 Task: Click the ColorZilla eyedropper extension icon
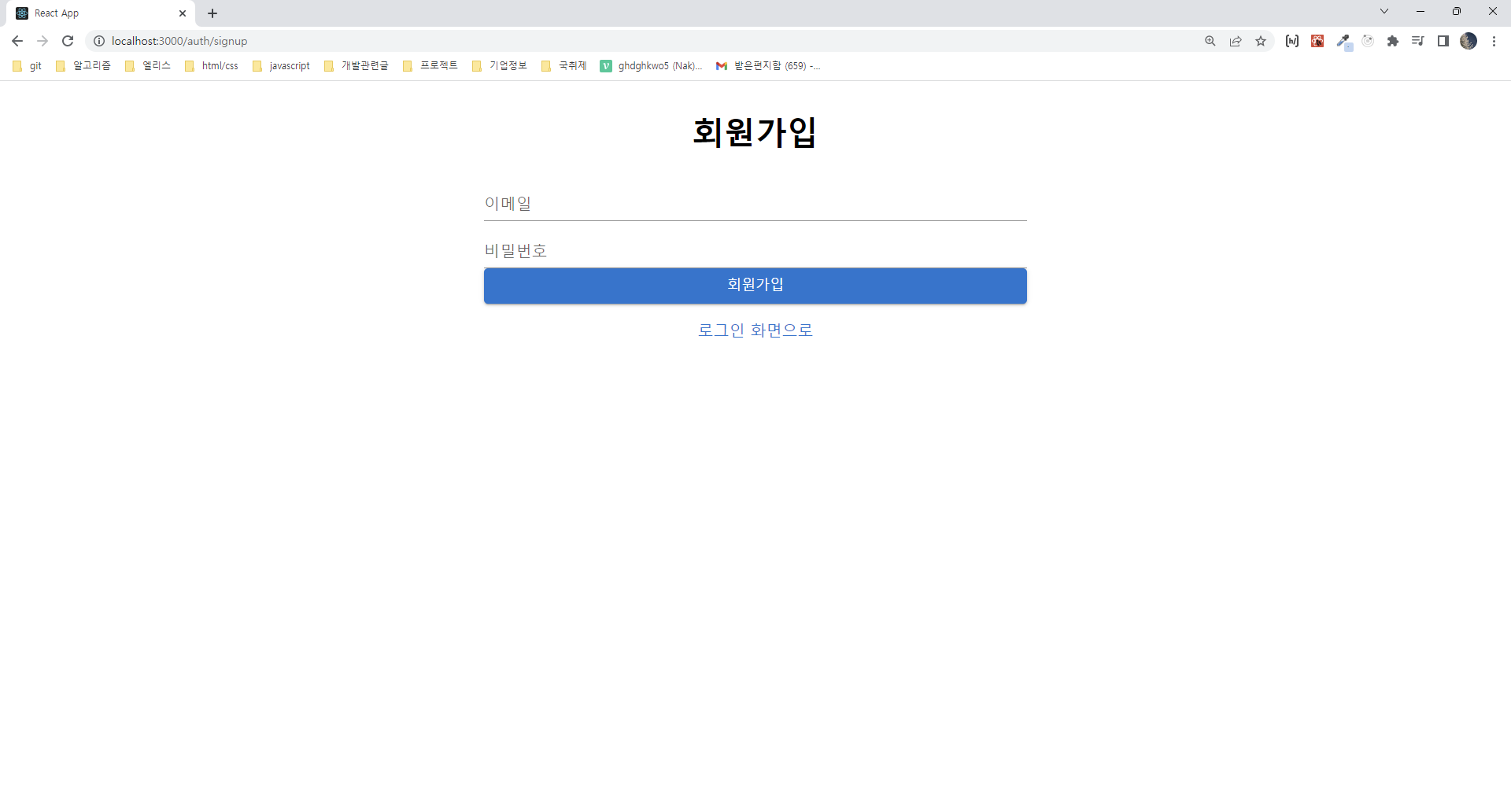click(x=1344, y=41)
